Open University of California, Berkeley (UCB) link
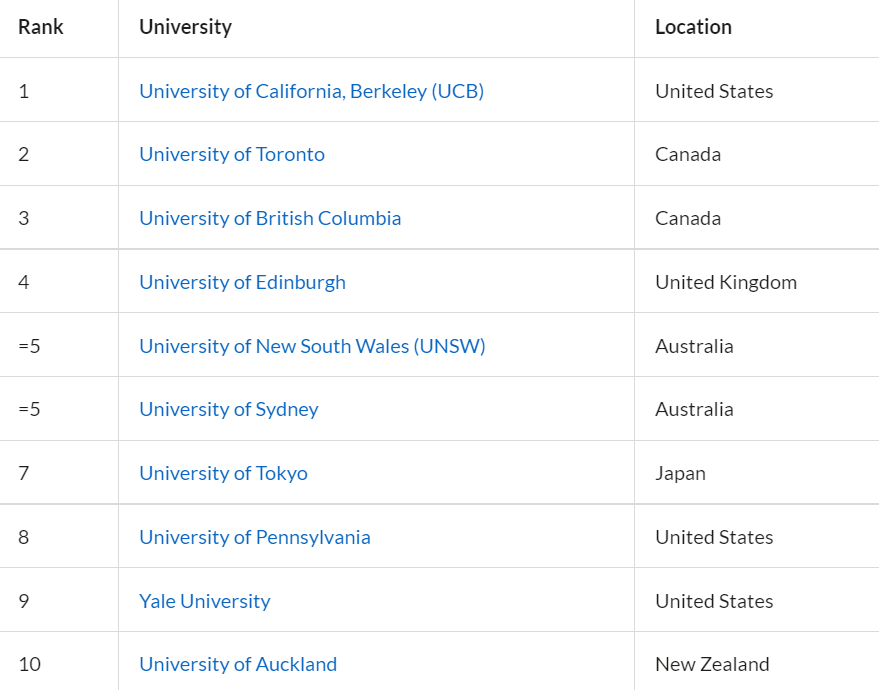 (311, 91)
